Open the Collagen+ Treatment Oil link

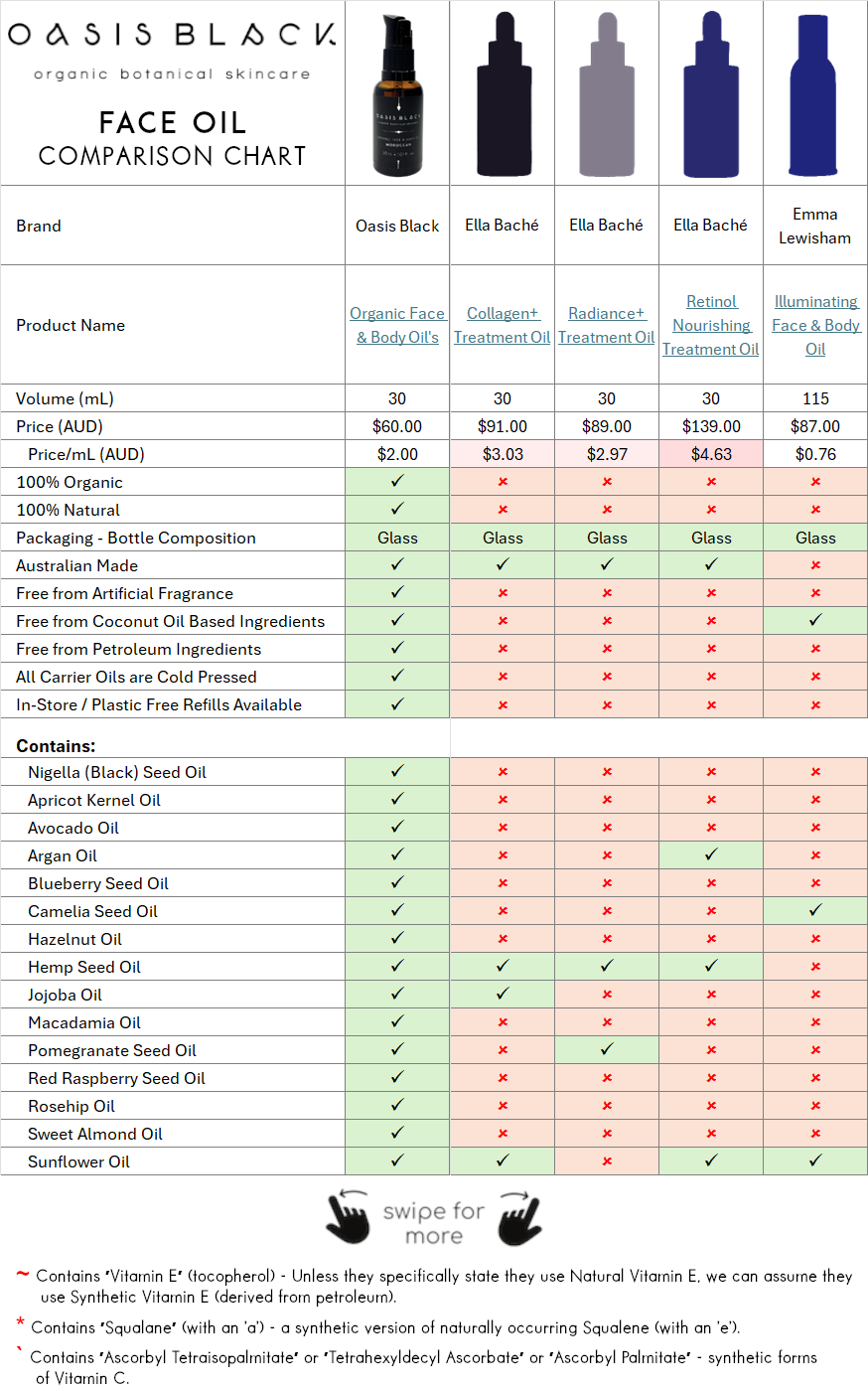tap(503, 325)
